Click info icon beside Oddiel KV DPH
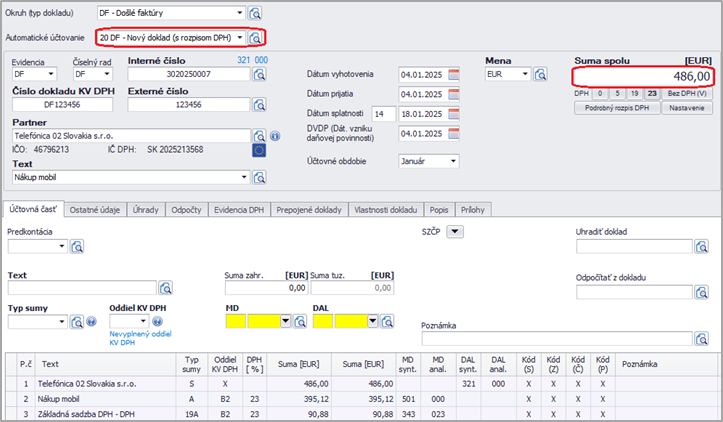 pyautogui.click(x=157, y=321)
